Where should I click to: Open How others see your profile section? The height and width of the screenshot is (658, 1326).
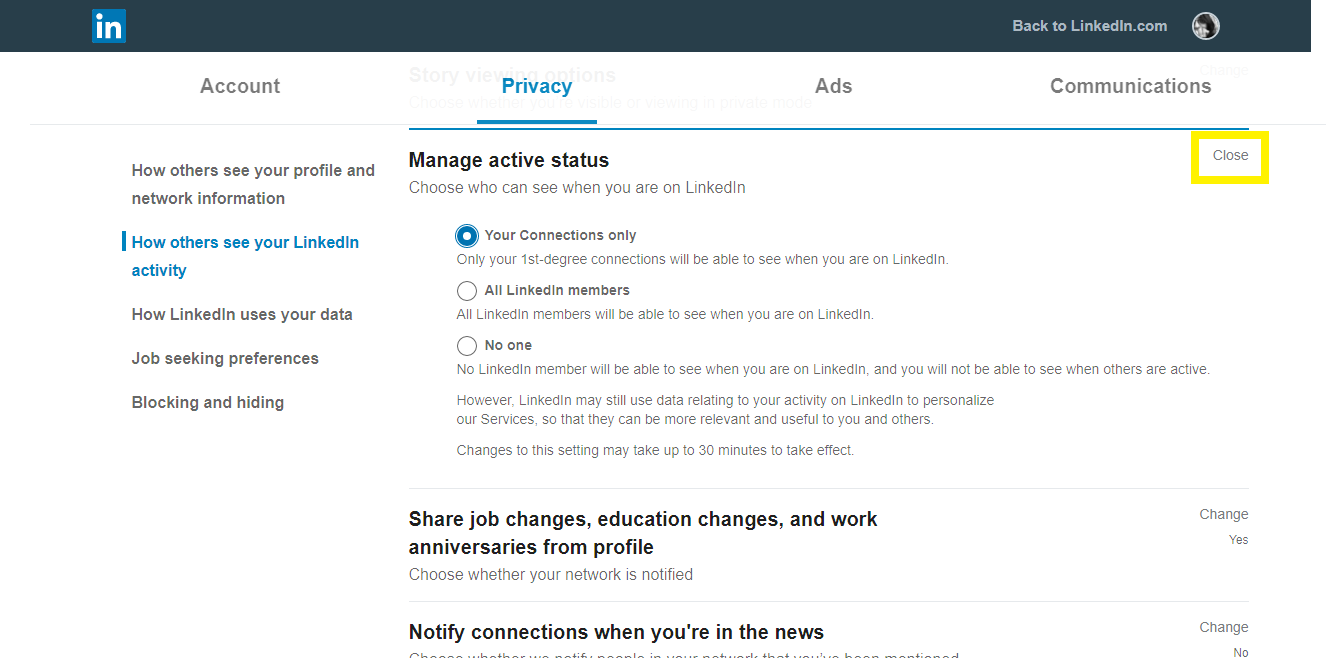[253, 184]
